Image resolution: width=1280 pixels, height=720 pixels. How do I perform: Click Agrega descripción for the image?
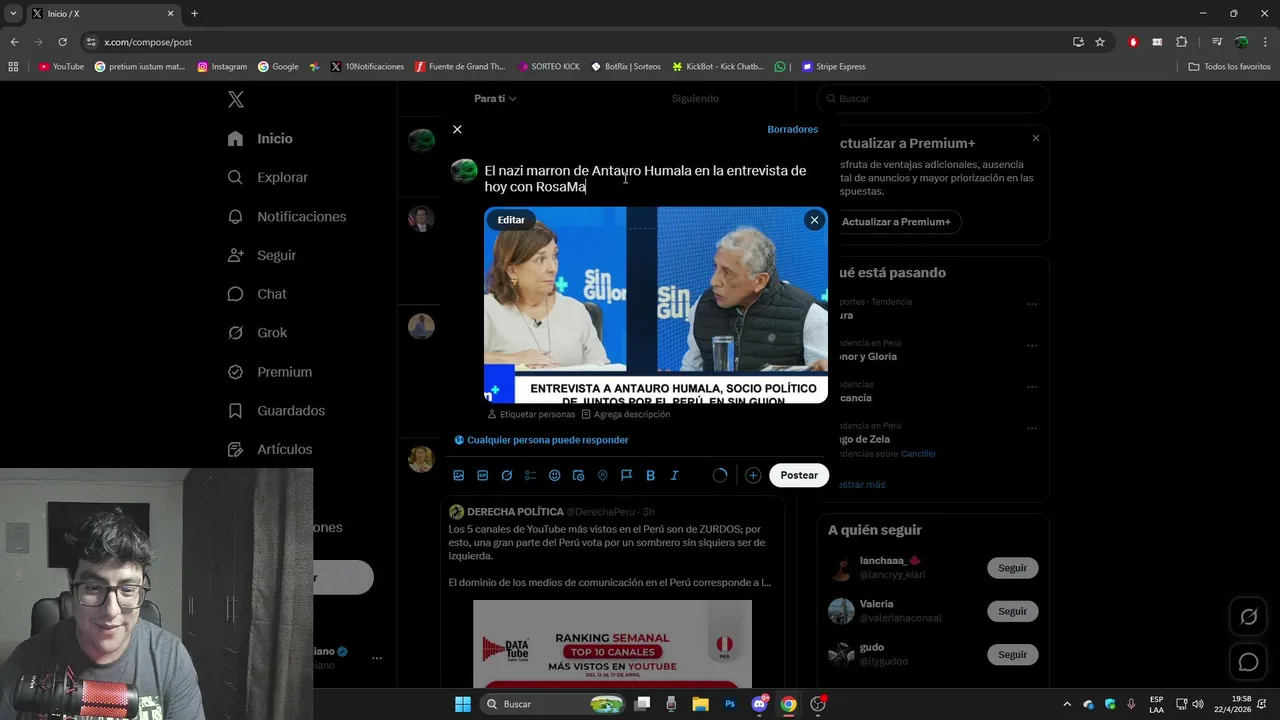[626, 414]
